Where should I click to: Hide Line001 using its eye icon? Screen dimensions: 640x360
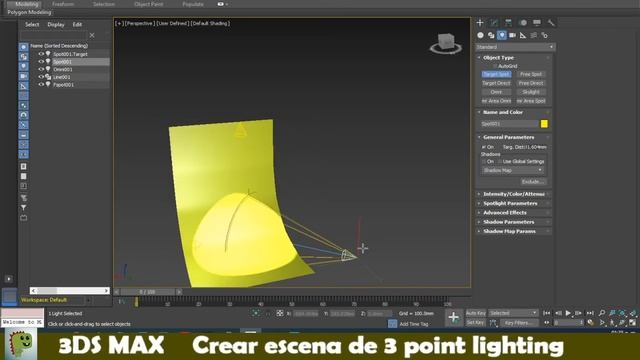[x=41, y=77]
